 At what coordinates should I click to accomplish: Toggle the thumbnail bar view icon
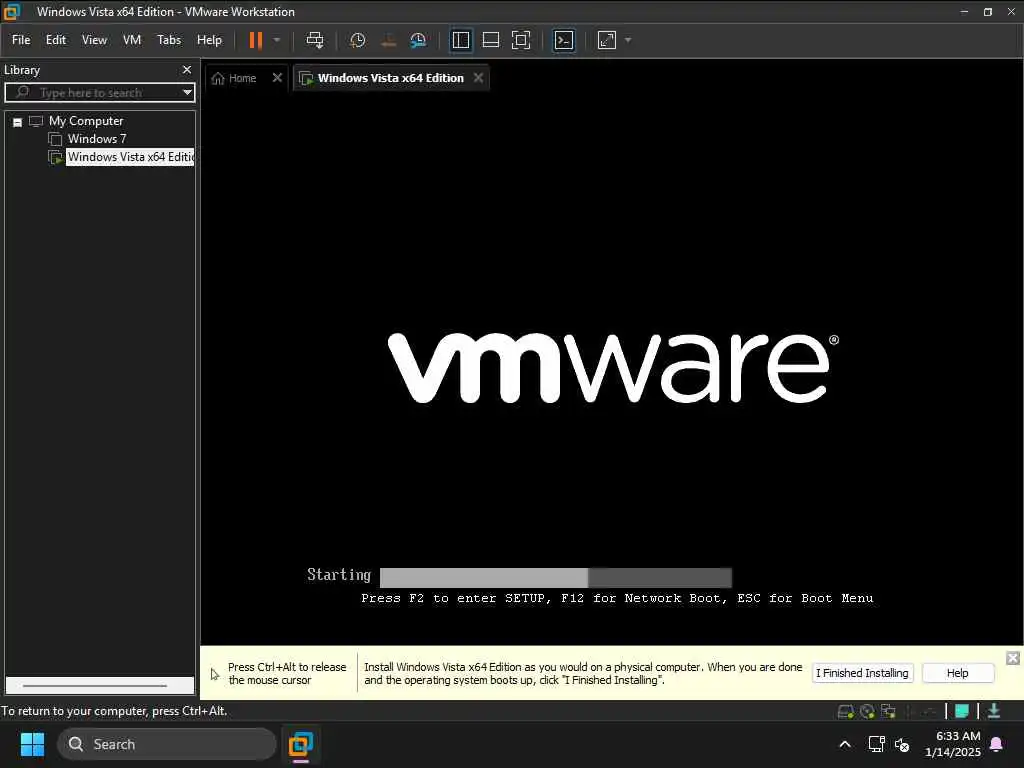490,40
